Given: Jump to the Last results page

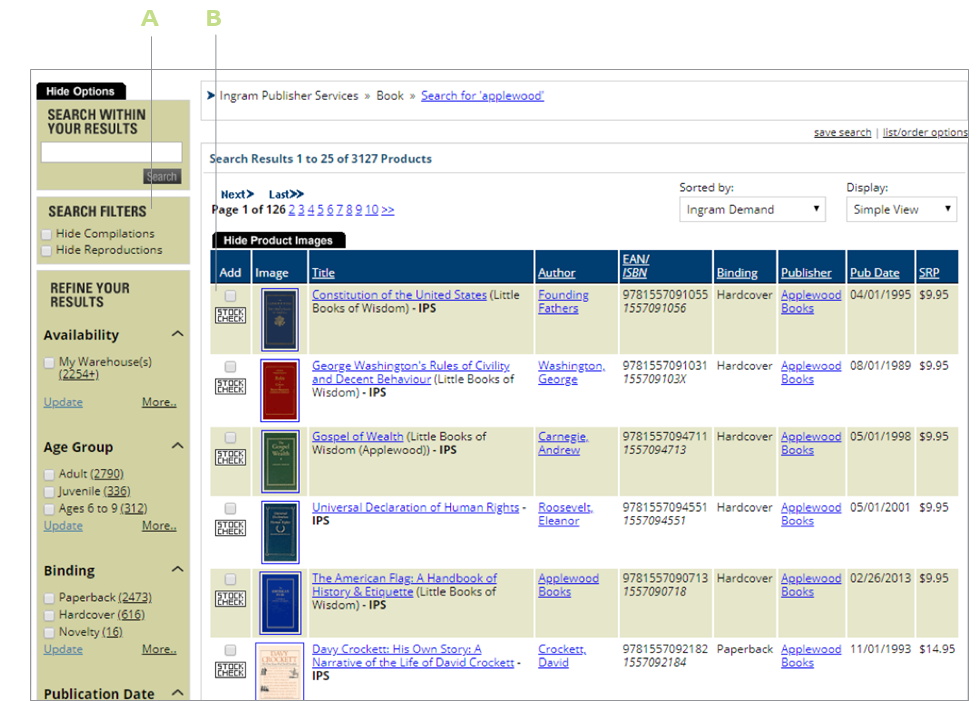Looking at the screenshot, I should [286, 194].
